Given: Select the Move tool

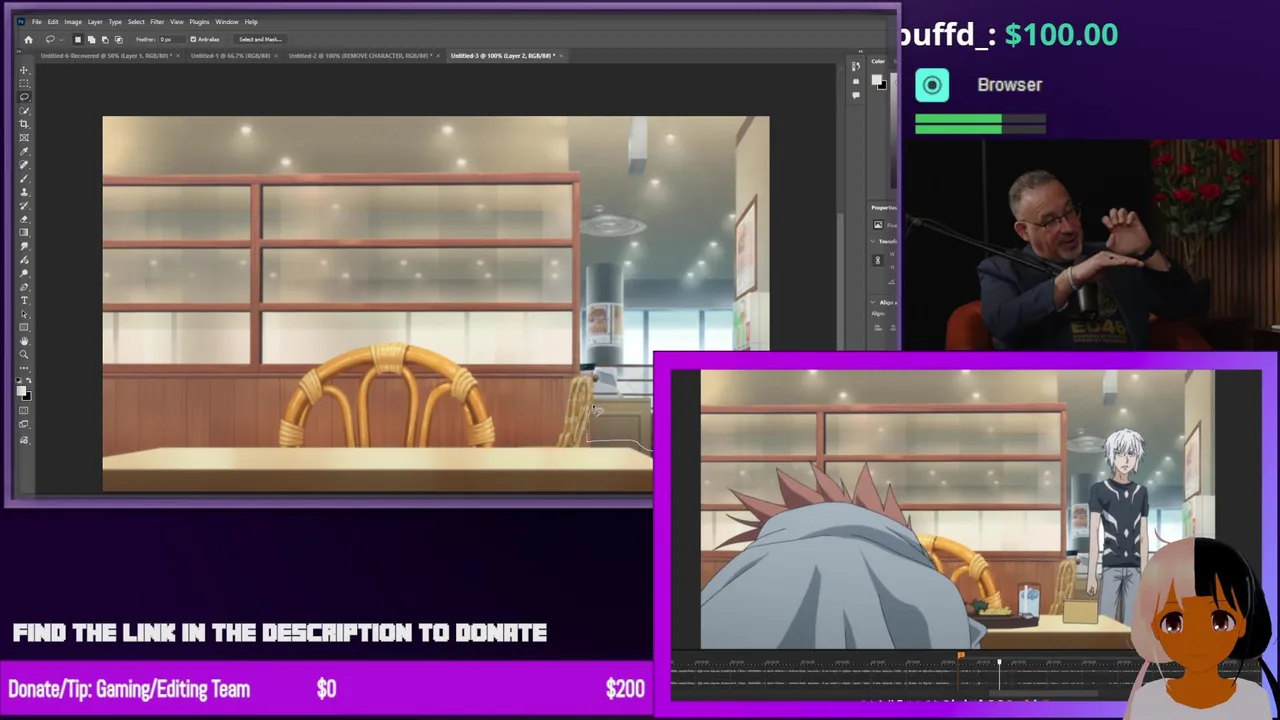Looking at the screenshot, I should (x=24, y=71).
